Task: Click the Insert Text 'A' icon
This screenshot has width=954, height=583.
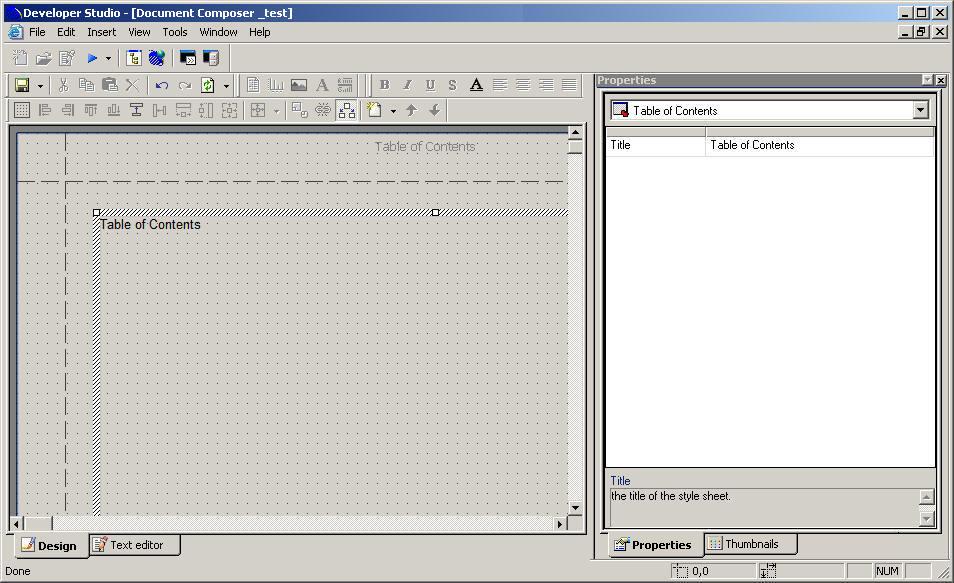Action: coord(322,85)
